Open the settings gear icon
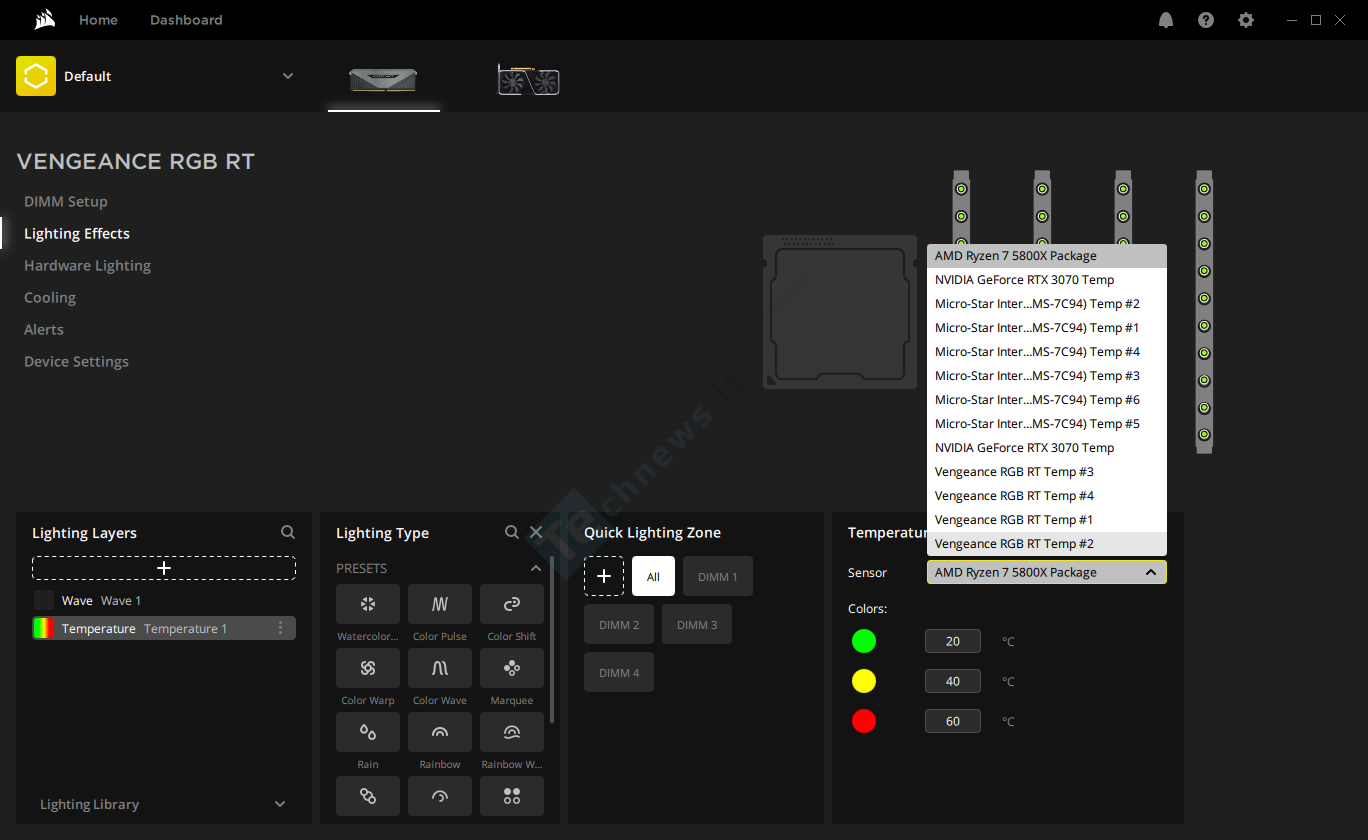The image size is (1368, 840). tap(1246, 20)
